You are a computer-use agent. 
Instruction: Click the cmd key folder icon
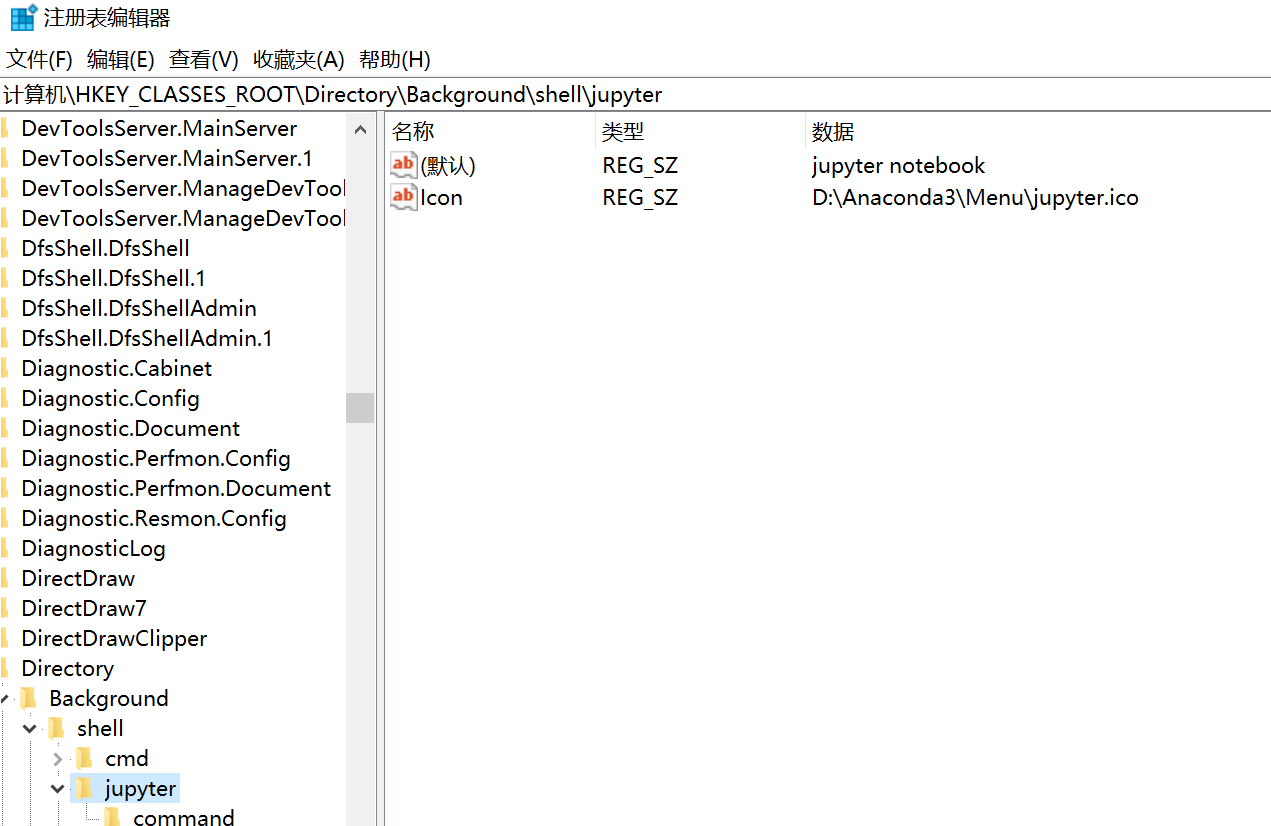click(84, 758)
